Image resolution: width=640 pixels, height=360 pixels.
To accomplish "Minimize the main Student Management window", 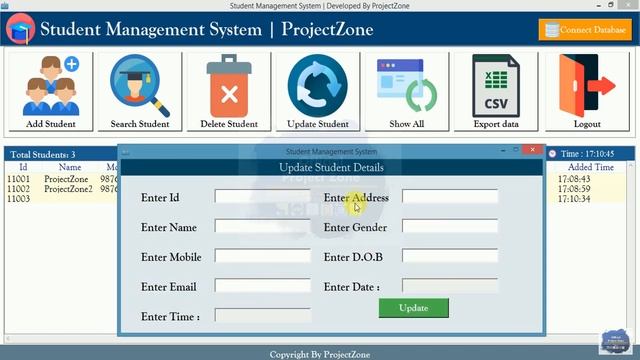I will tap(598, 5).
